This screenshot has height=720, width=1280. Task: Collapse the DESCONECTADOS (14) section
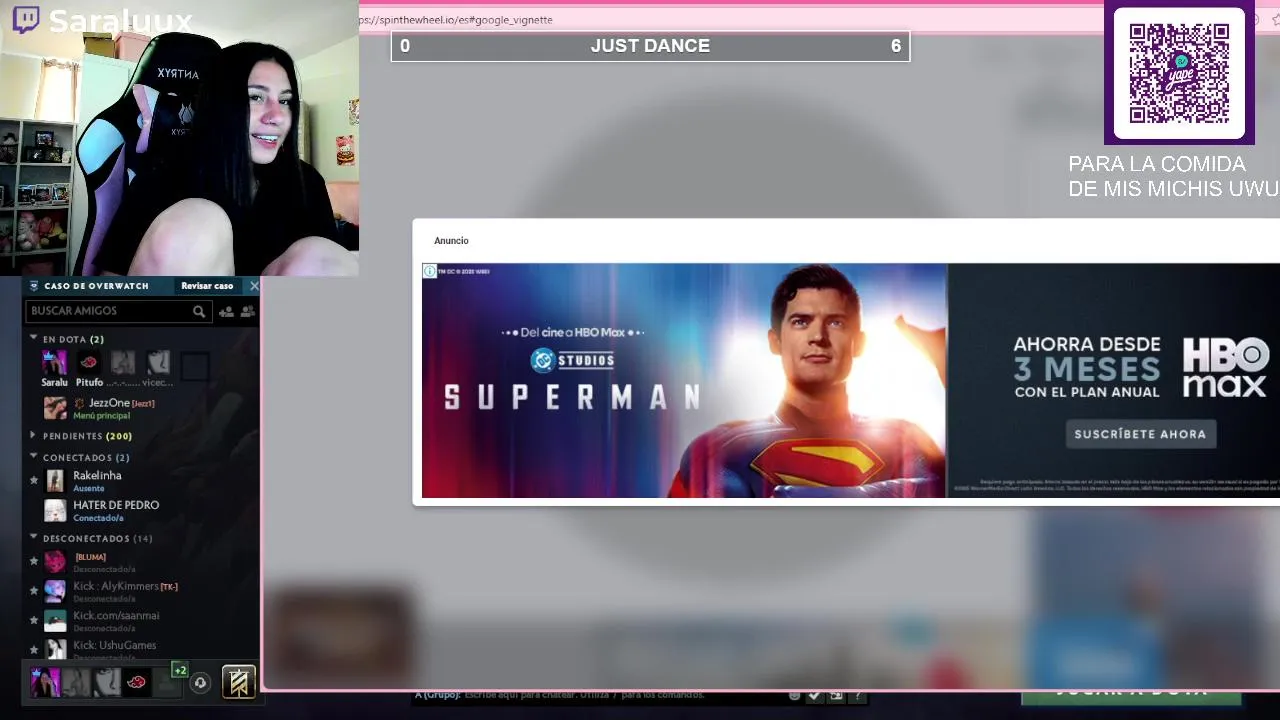34,538
